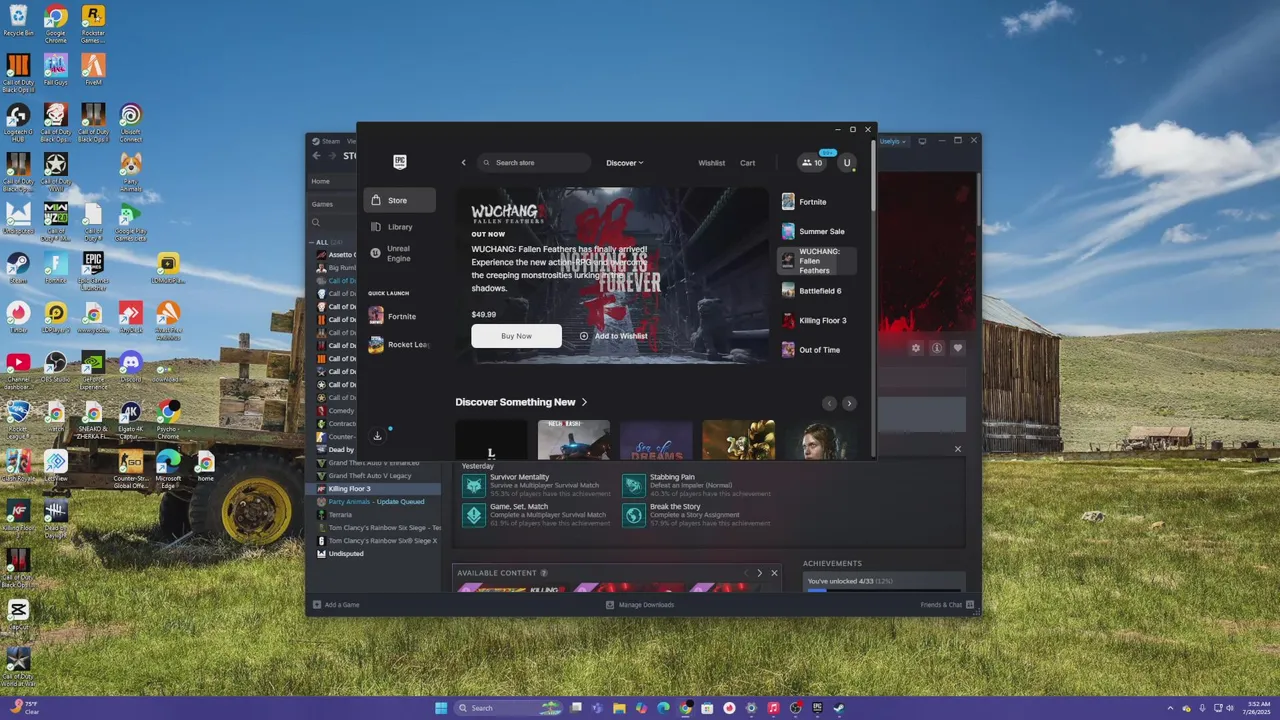Open the Ubisoft Connect desktop icon

tap(130, 122)
